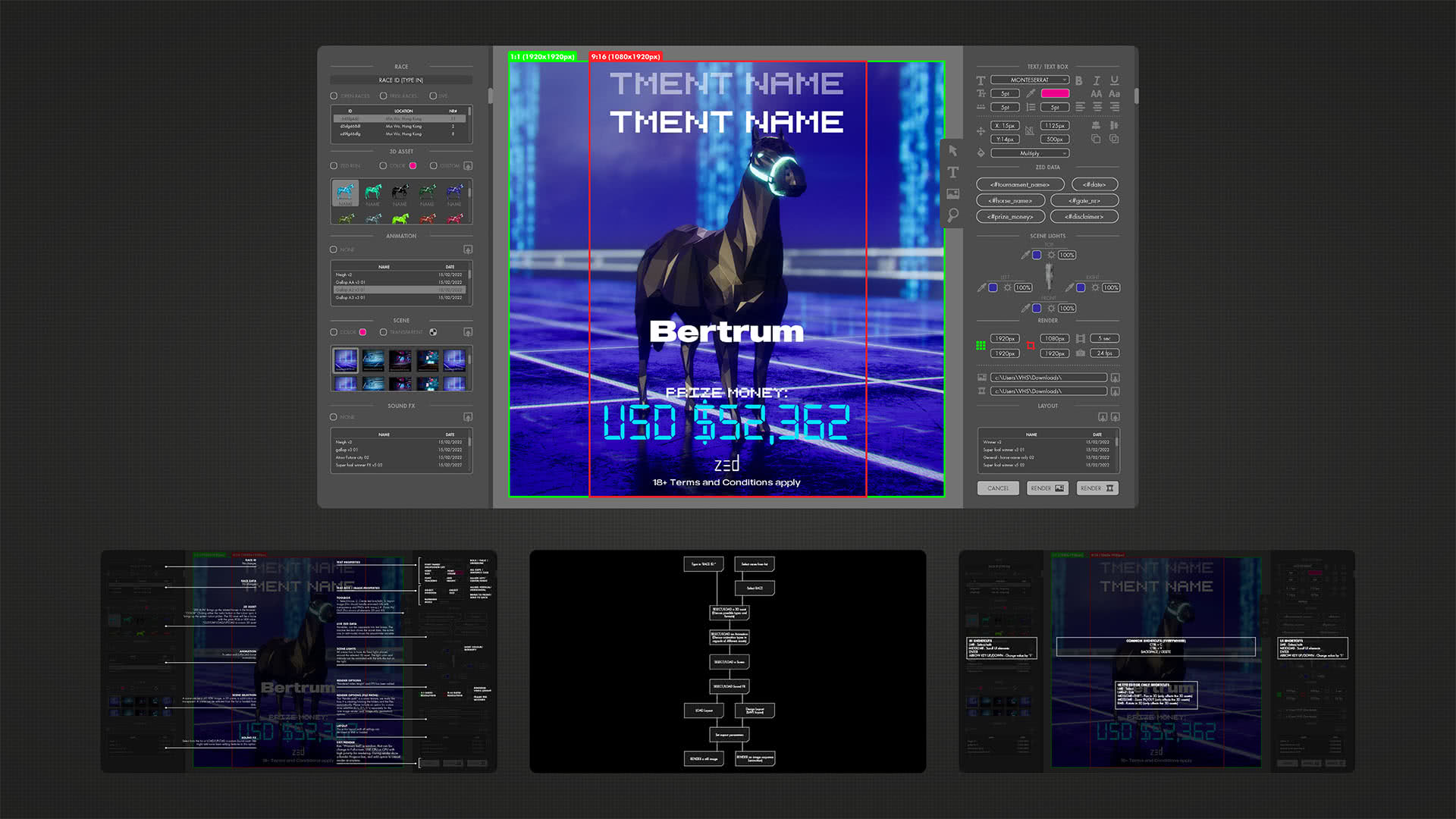
Task: Select the Transparent scene option
Action: pos(384,332)
